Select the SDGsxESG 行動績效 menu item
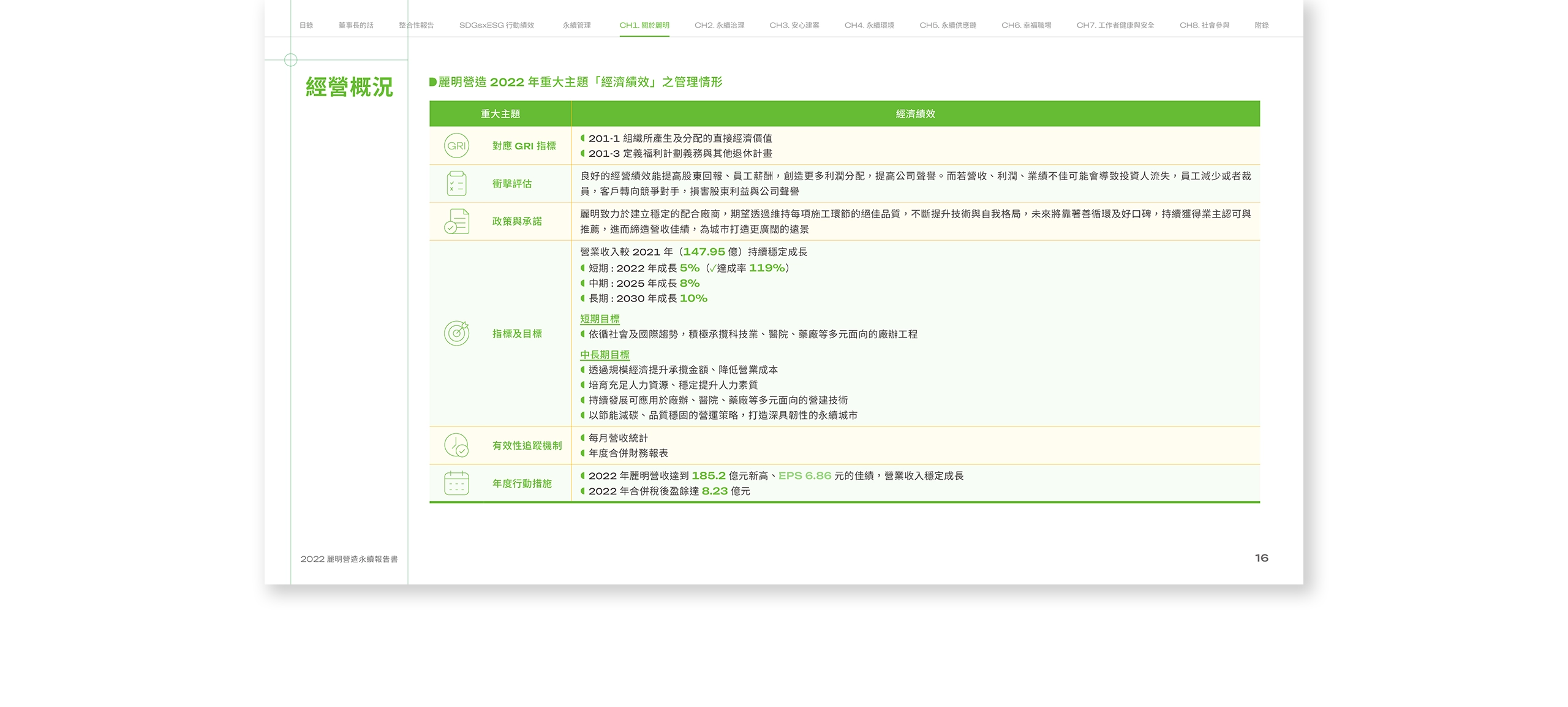Image resolution: width=1568 pixels, height=707 pixels. tap(497, 26)
